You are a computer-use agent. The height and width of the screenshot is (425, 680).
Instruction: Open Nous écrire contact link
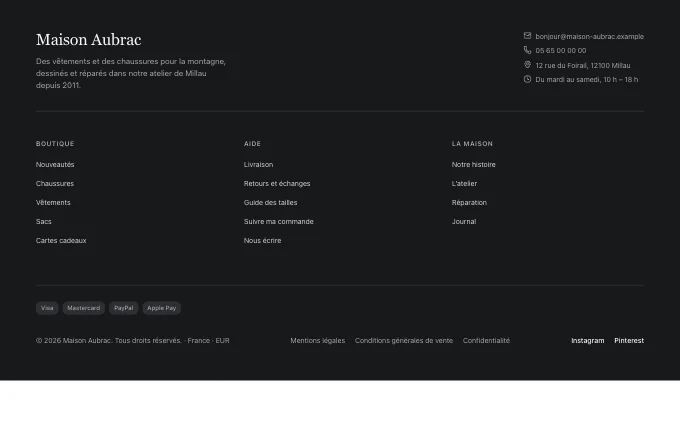[x=262, y=241]
